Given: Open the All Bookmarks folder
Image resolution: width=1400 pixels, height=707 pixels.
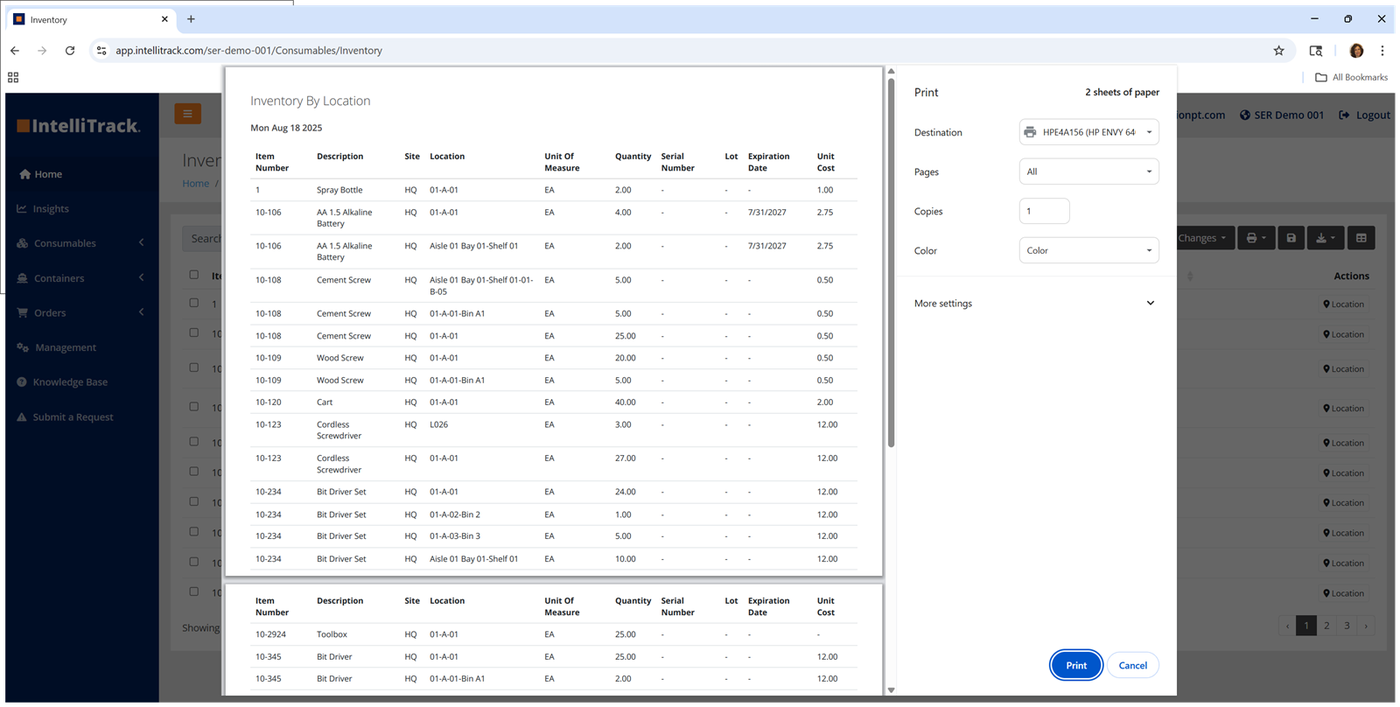Looking at the screenshot, I should [1351, 77].
